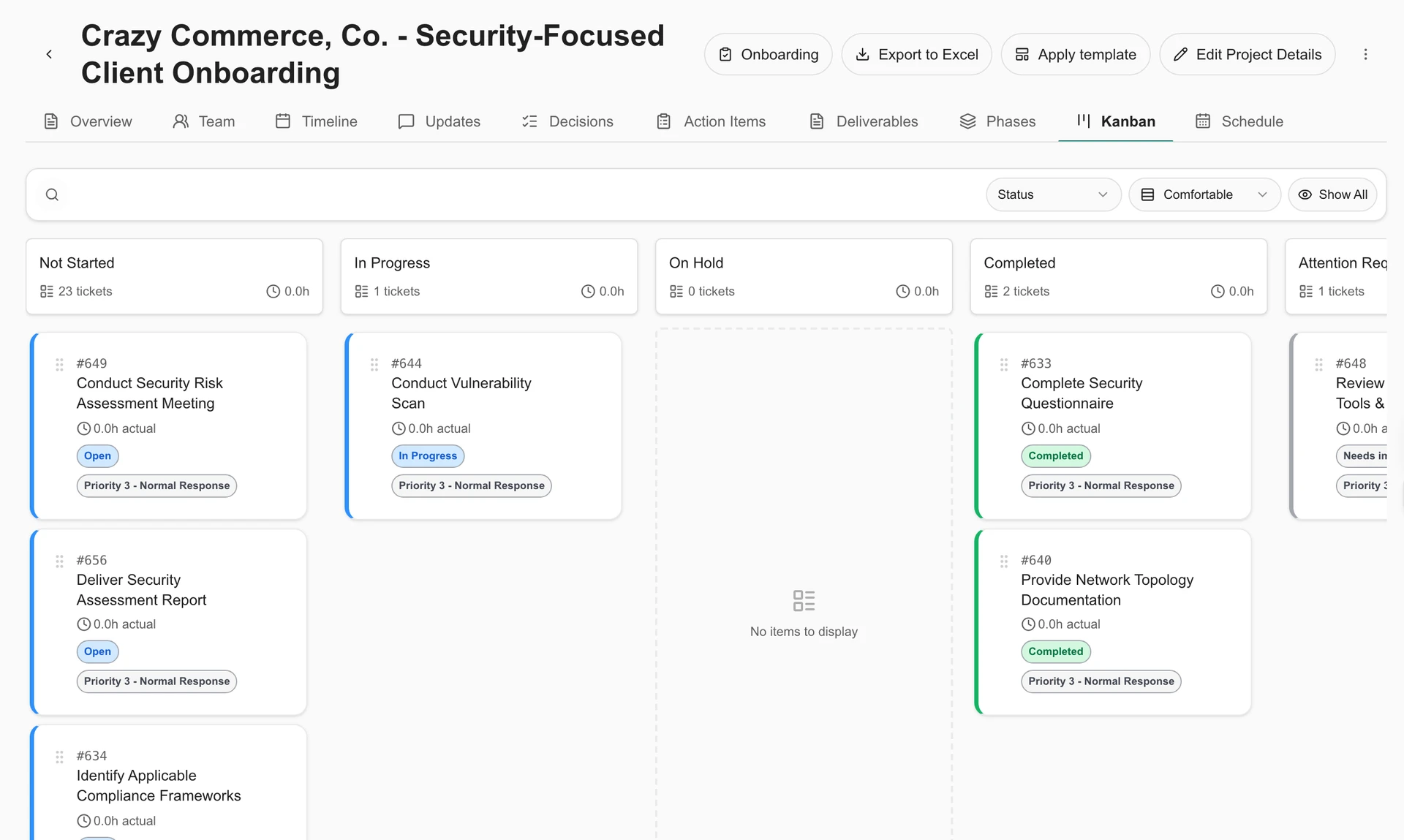Click the clock icon on ticket #644
The width and height of the screenshot is (1404, 840).
coord(399,428)
